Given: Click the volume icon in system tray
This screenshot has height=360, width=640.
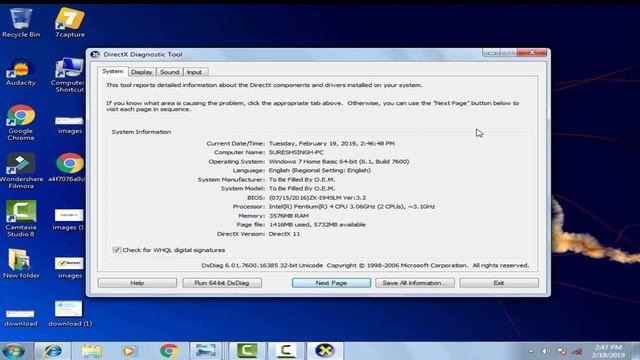Looking at the screenshot, I should pos(545,351).
